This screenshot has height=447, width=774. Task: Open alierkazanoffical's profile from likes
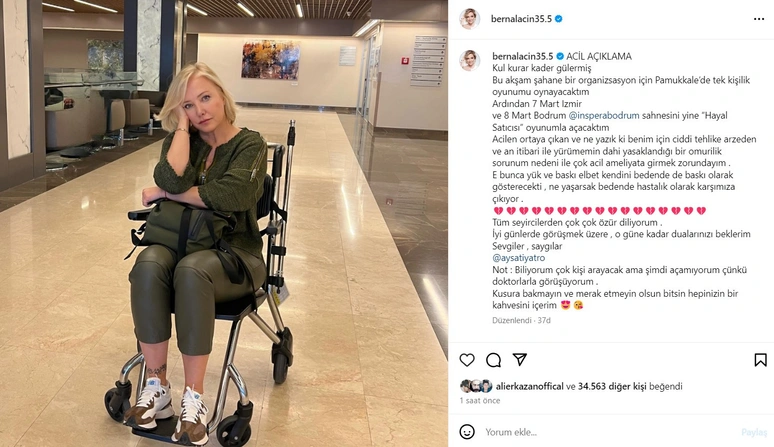coord(530,386)
